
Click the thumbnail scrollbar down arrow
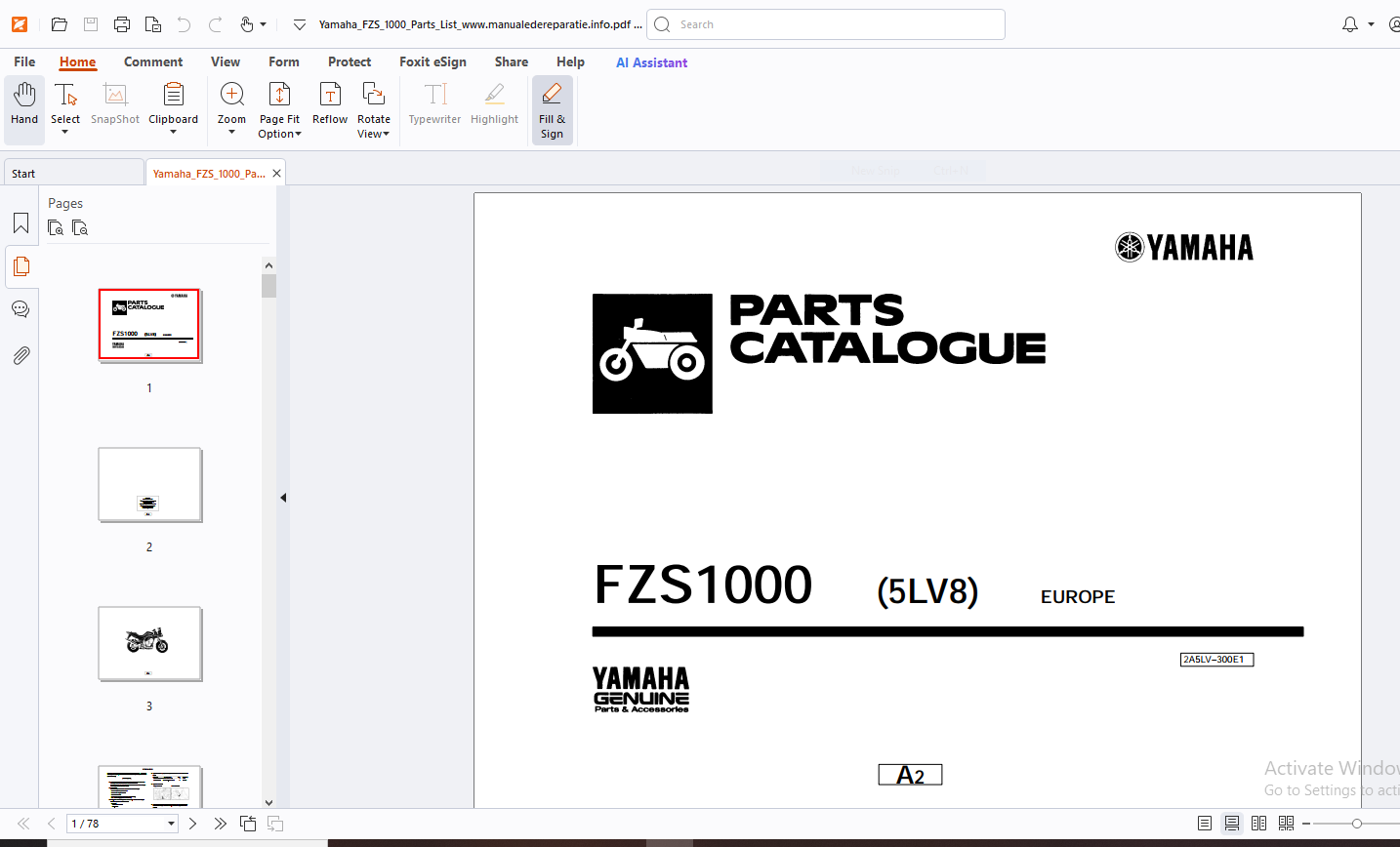click(x=268, y=802)
